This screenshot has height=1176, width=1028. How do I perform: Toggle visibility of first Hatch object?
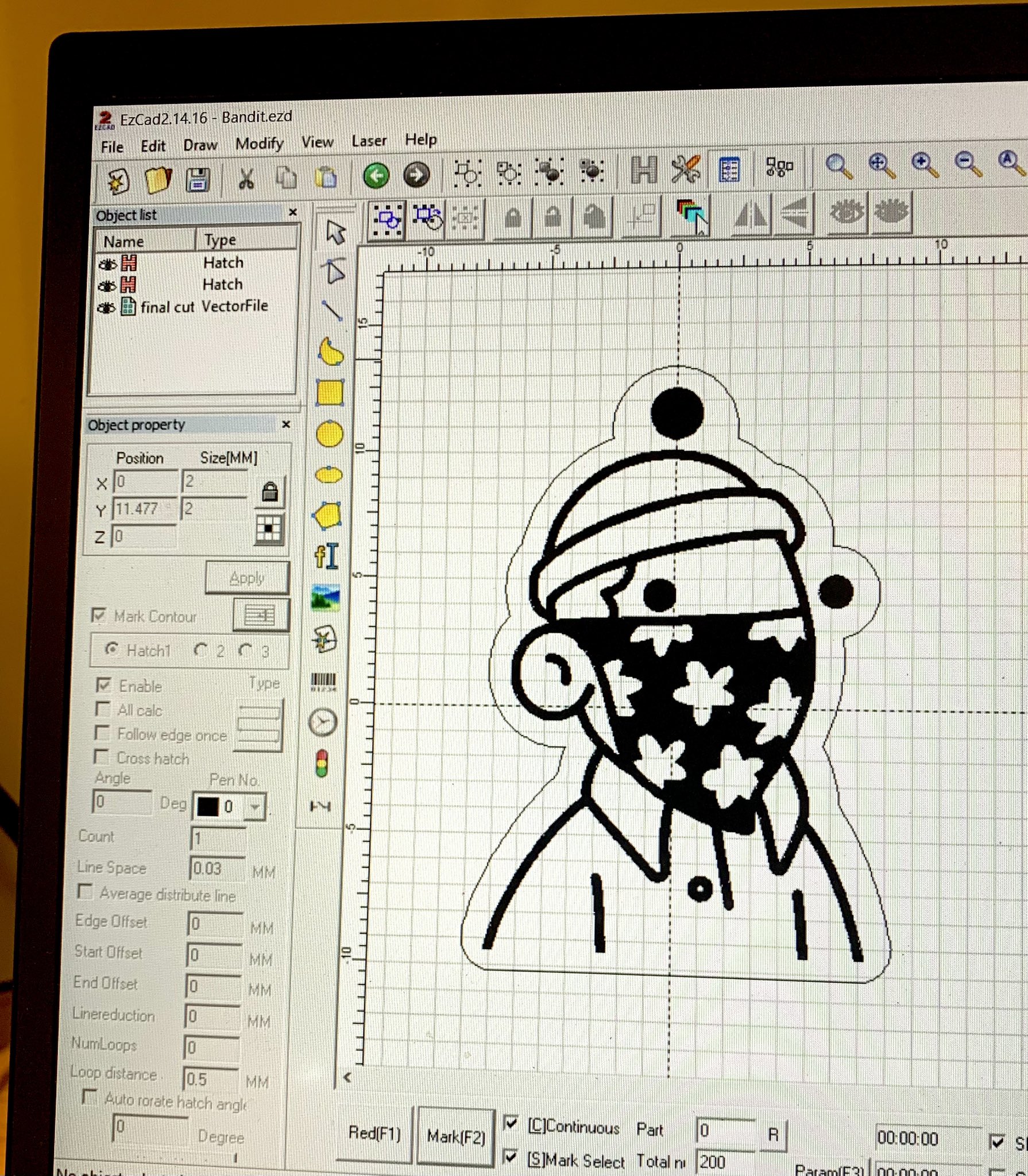107,265
